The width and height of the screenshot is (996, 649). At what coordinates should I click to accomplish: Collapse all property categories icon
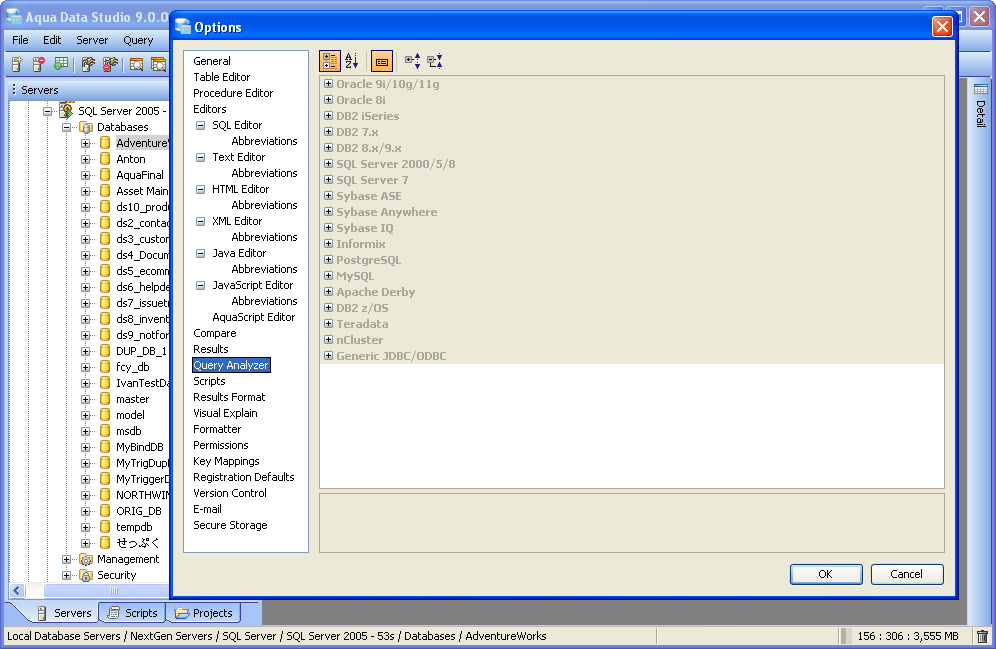coord(434,61)
